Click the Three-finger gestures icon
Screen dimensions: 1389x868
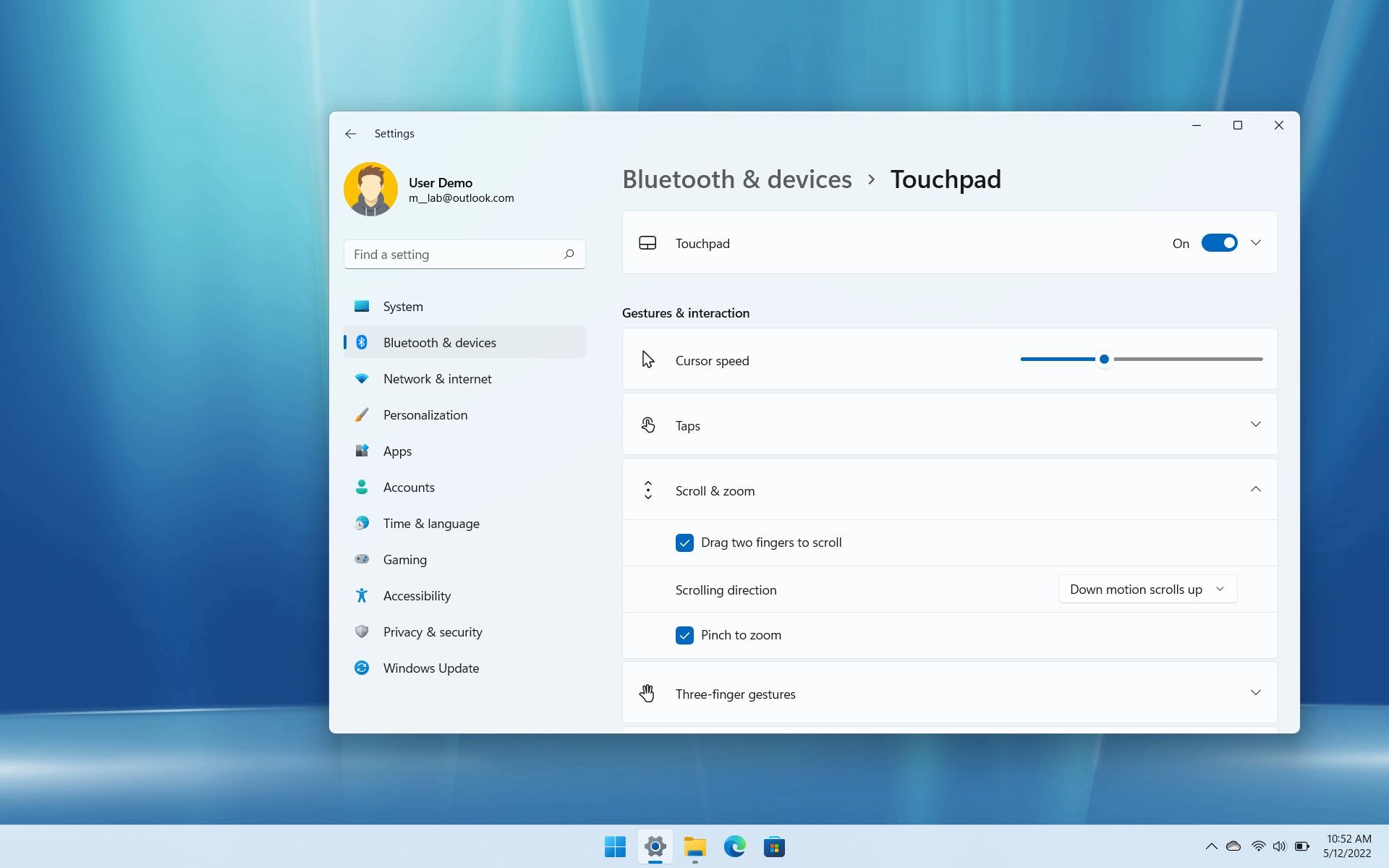(x=647, y=693)
